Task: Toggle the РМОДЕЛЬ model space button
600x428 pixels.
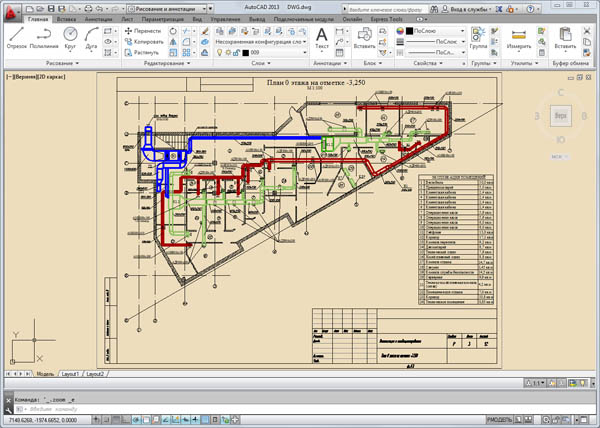Action: coord(499,420)
